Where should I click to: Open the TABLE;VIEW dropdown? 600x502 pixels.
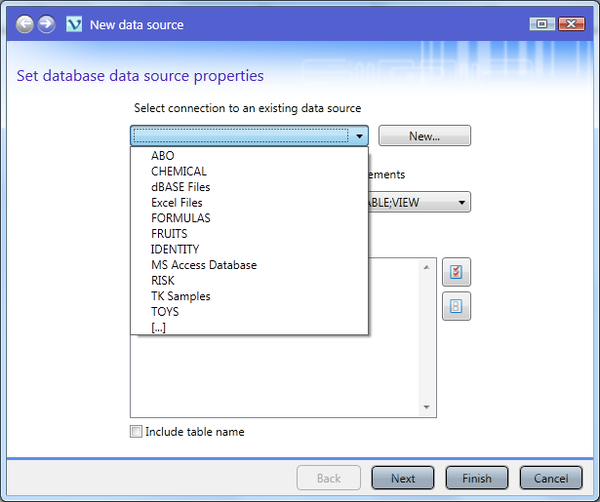[462, 203]
